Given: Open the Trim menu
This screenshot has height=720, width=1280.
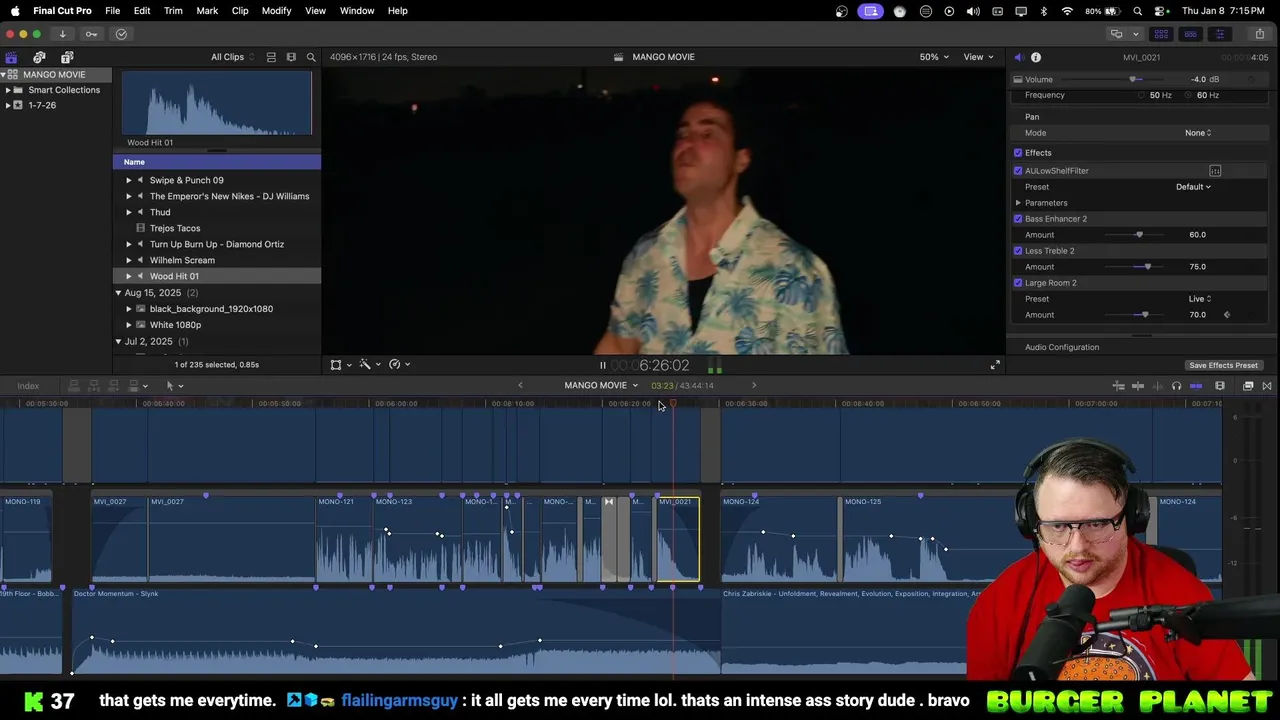Looking at the screenshot, I should pos(173,11).
